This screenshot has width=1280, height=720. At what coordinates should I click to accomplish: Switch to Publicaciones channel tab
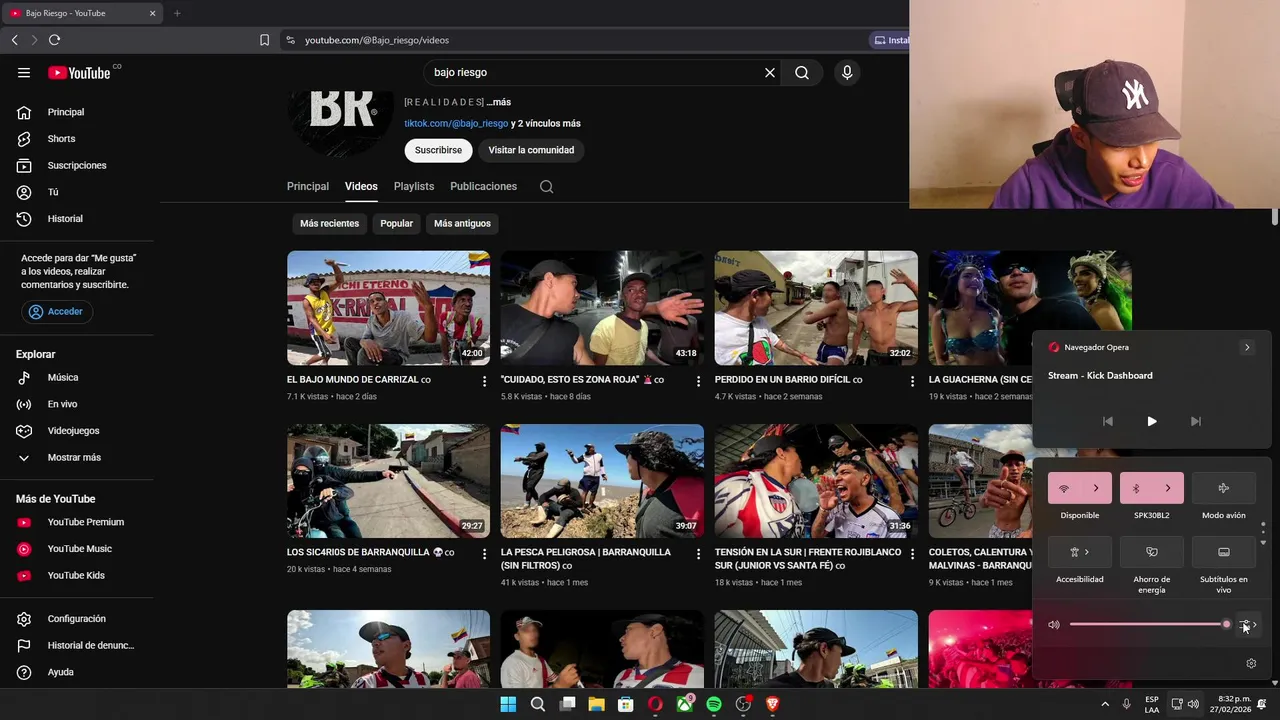(x=483, y=186)
